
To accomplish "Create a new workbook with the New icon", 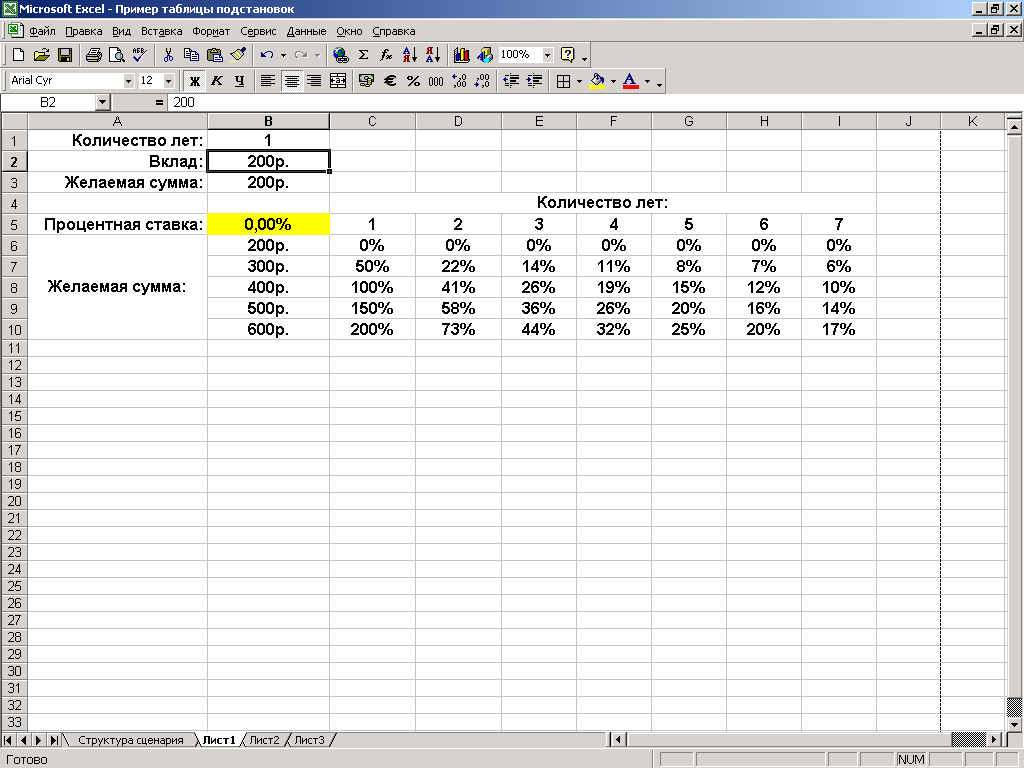I will pyautogui.click(x=18, y=55).
